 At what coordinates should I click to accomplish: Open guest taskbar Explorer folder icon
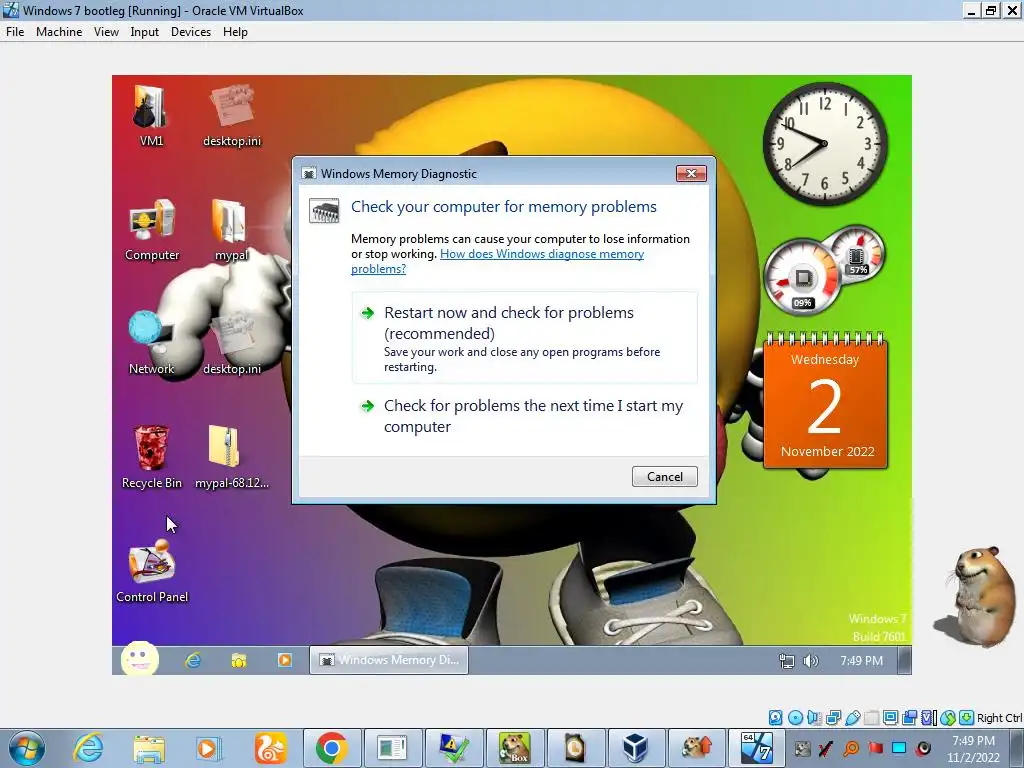[239, 660]
